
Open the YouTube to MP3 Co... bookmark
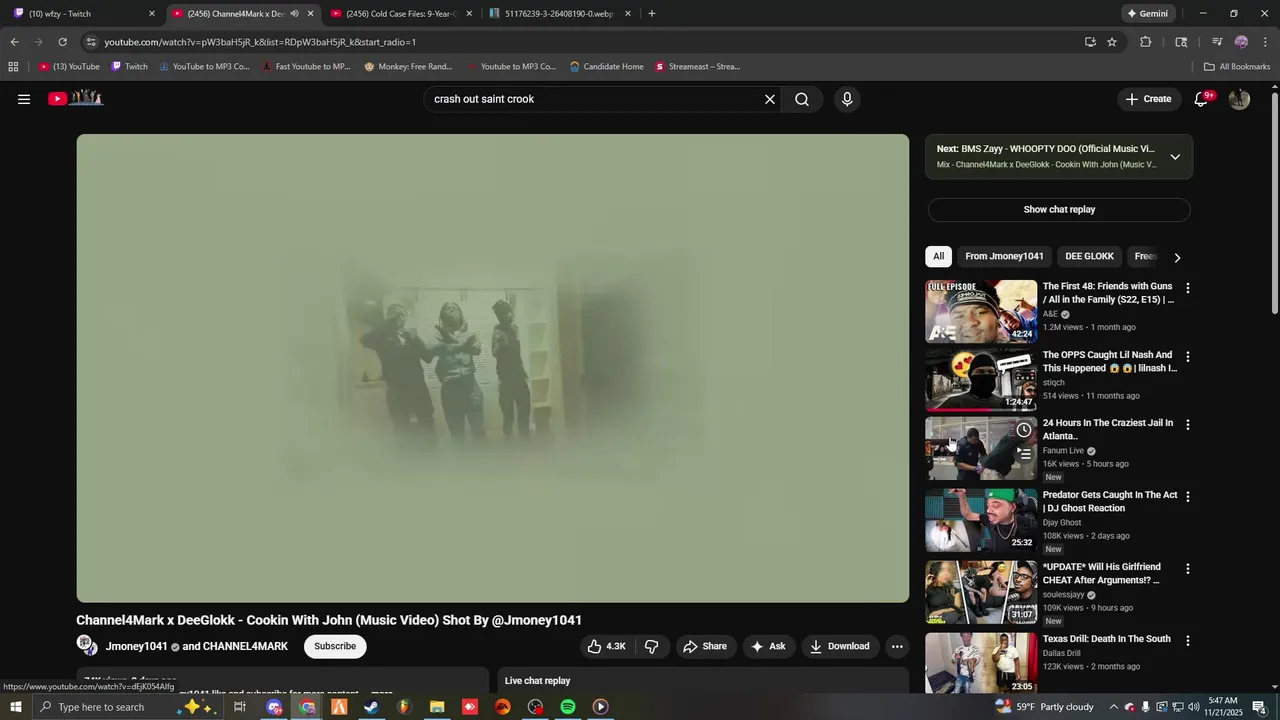(204, 67)
